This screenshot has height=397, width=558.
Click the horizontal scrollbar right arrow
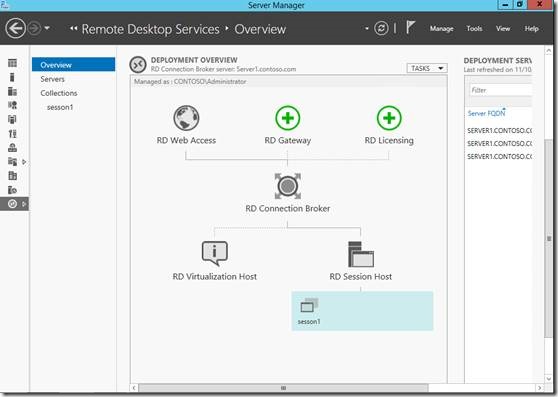pyautogui.click(x=540, y=388)
